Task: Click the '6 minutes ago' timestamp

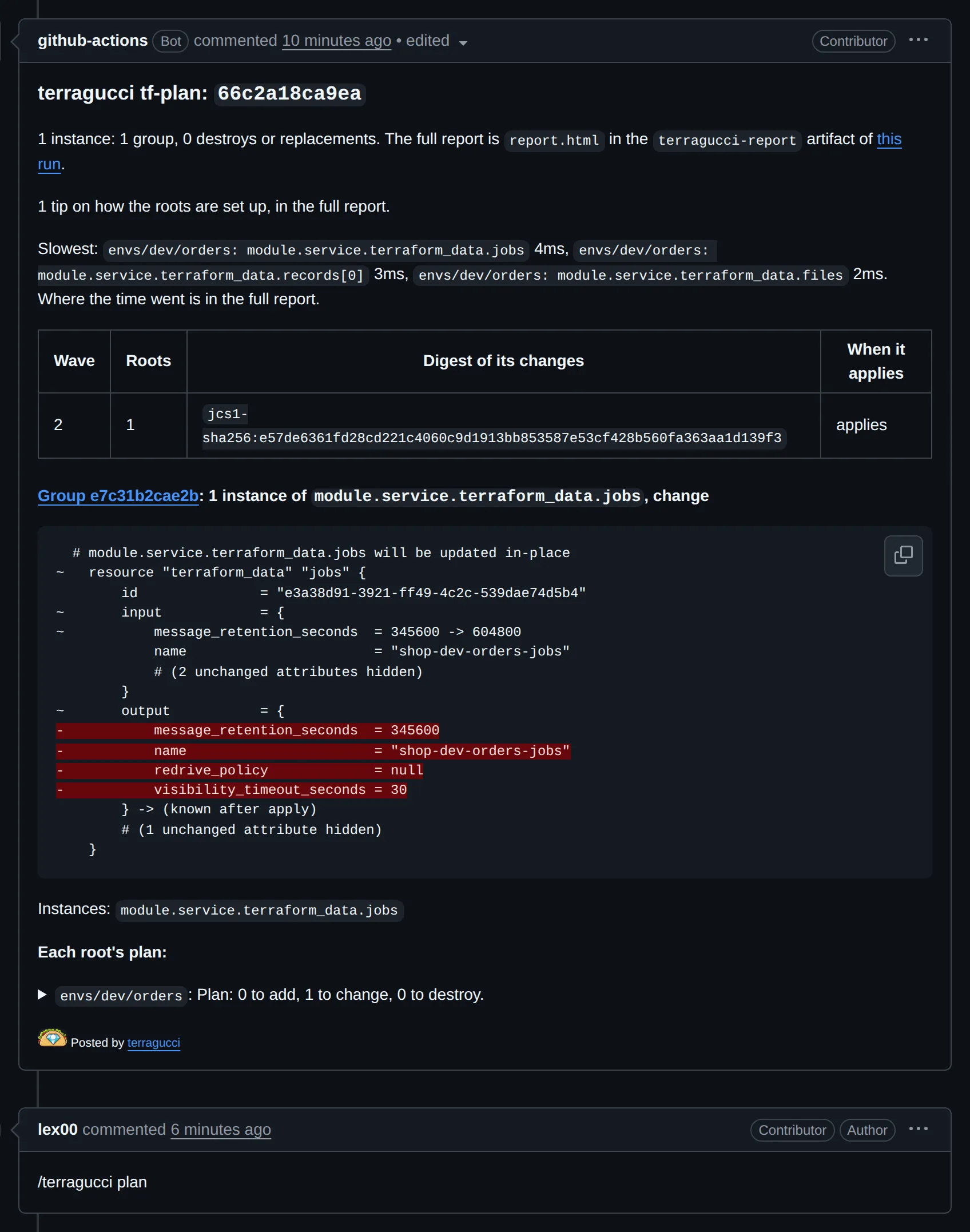Action: tap(221, 1130)
